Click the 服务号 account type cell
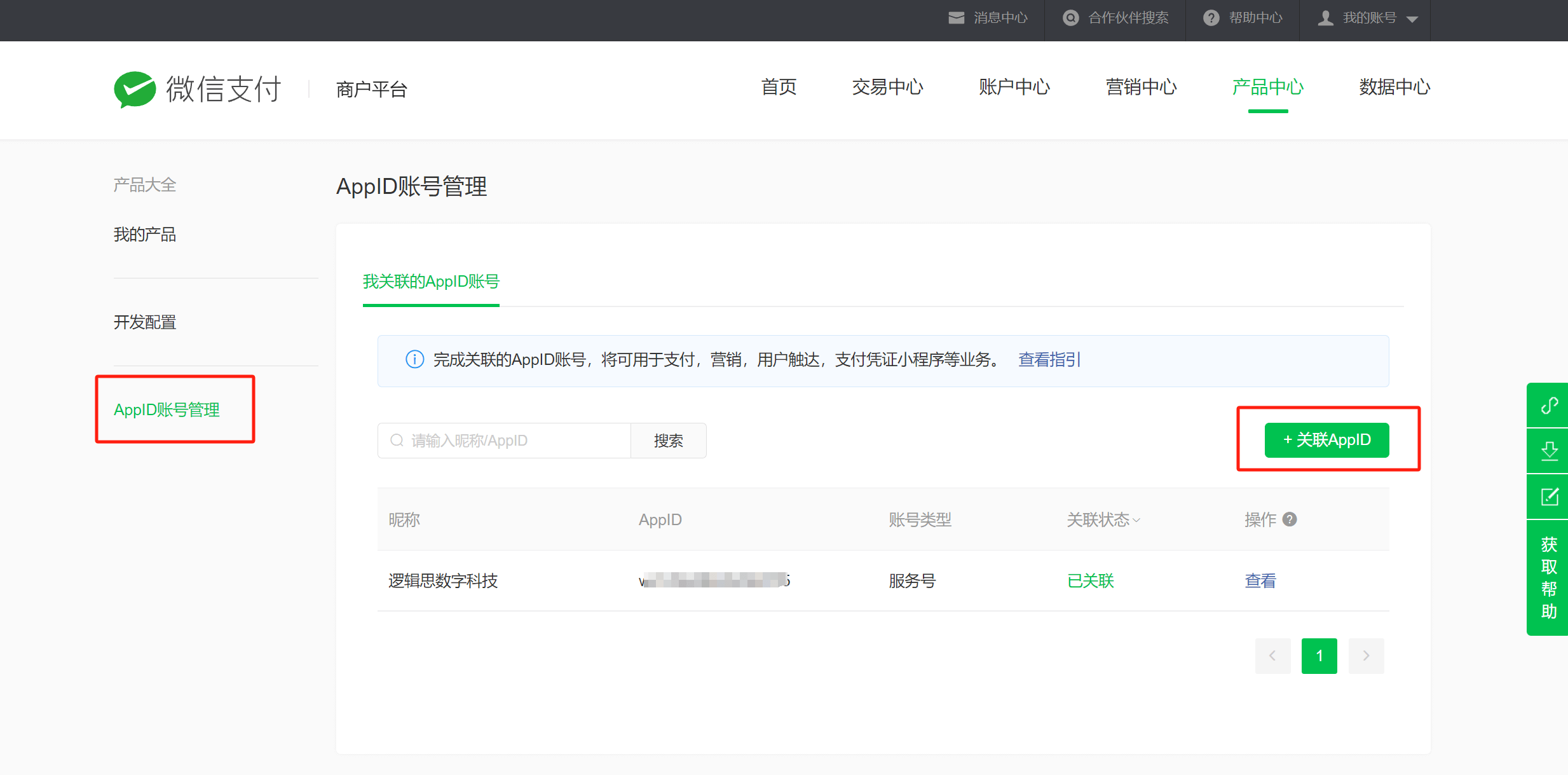The height and width of the screenshot is (775, 1568). 912,580
